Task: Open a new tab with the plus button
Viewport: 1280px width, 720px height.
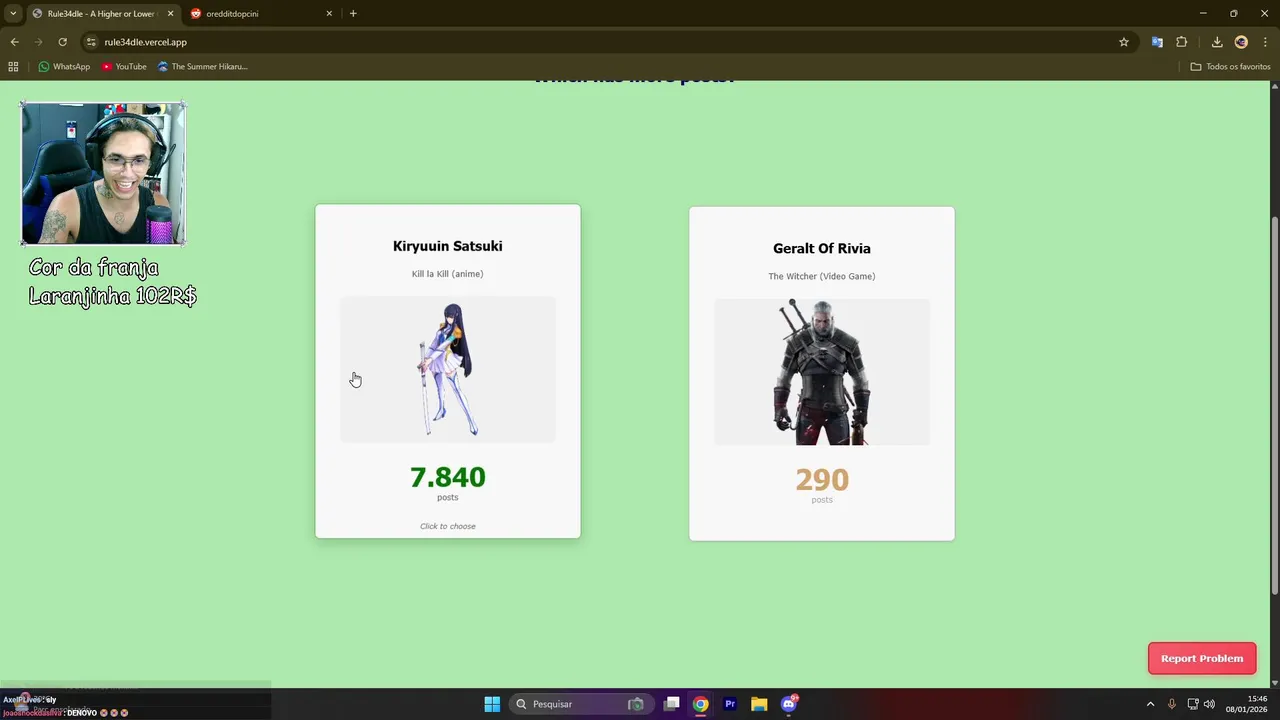Action: pyautogui.click(x=353, y=14)
